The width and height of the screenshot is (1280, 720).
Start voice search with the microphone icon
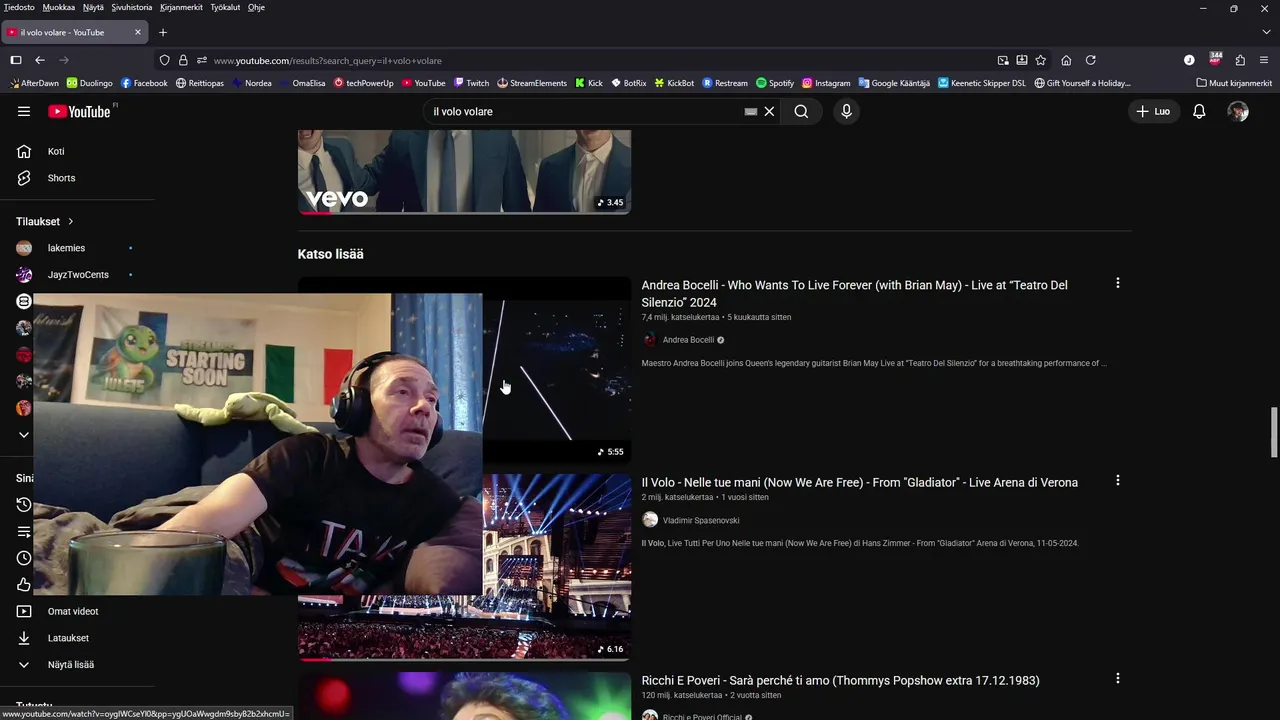coord(846,111)
